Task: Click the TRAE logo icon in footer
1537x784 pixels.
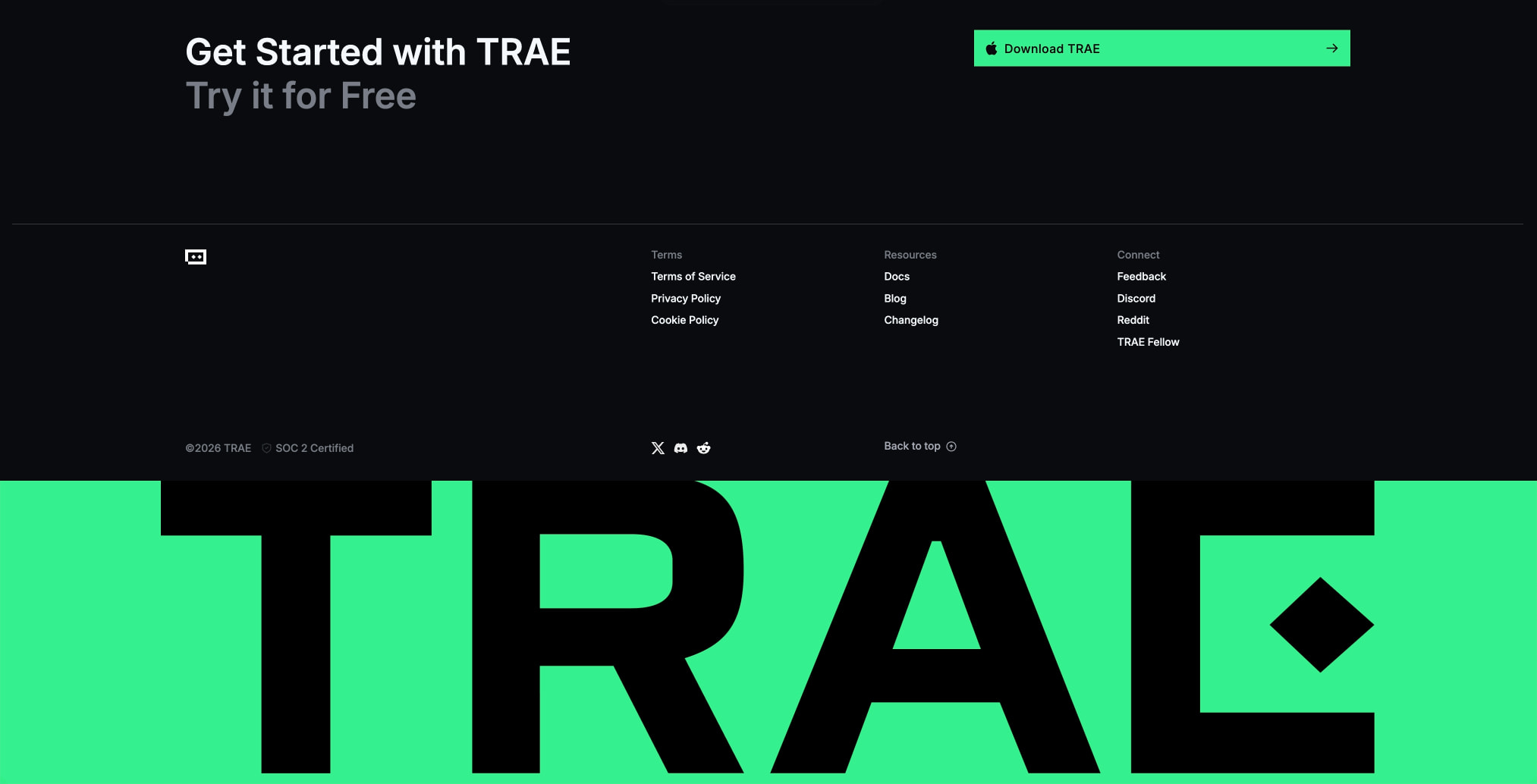Action: (x=196, y=257)
